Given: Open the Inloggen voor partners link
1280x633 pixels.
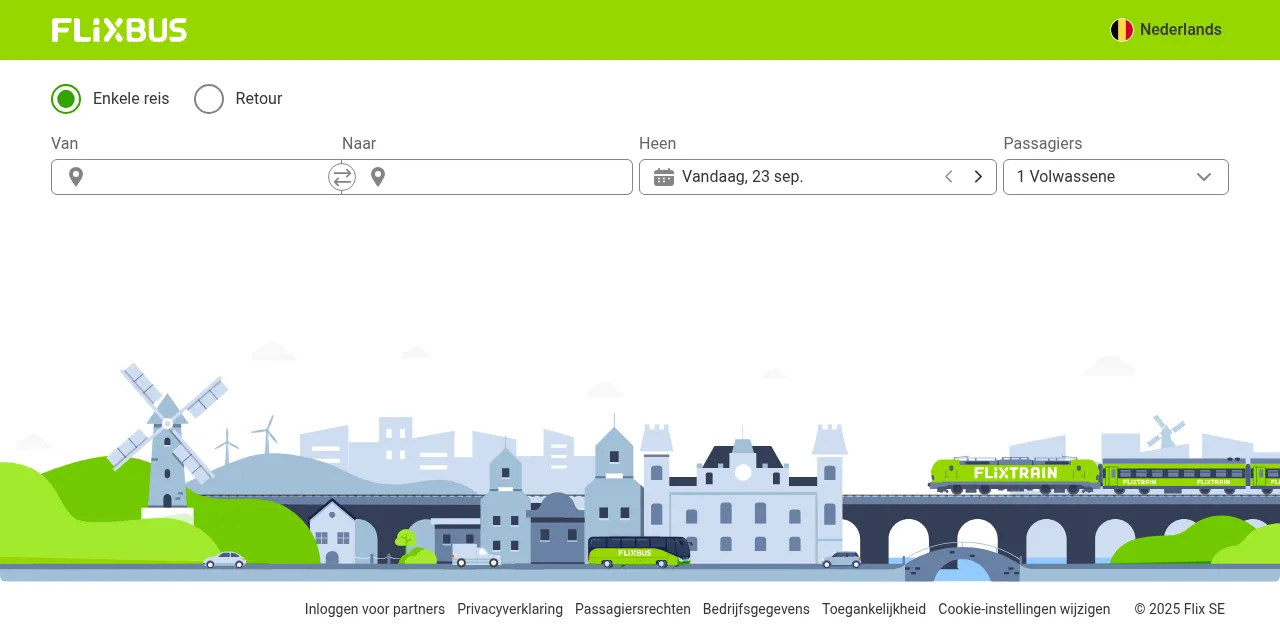Looking at the screenshot, I should (375, 609).
